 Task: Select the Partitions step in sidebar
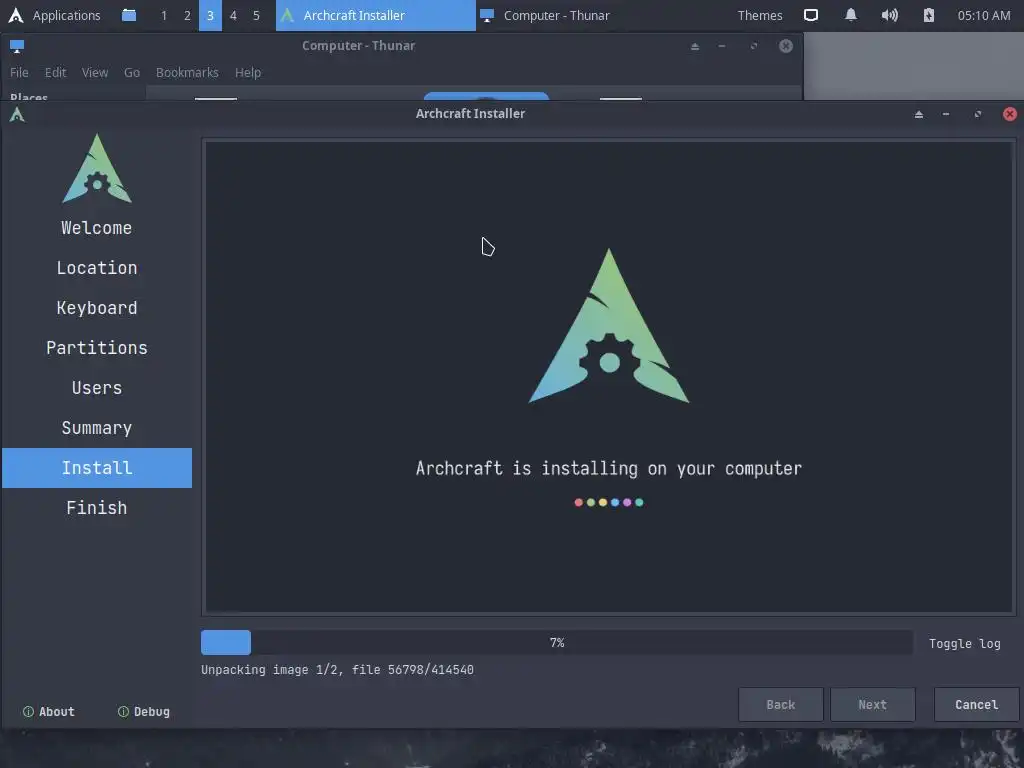click(x=97, y=348)
